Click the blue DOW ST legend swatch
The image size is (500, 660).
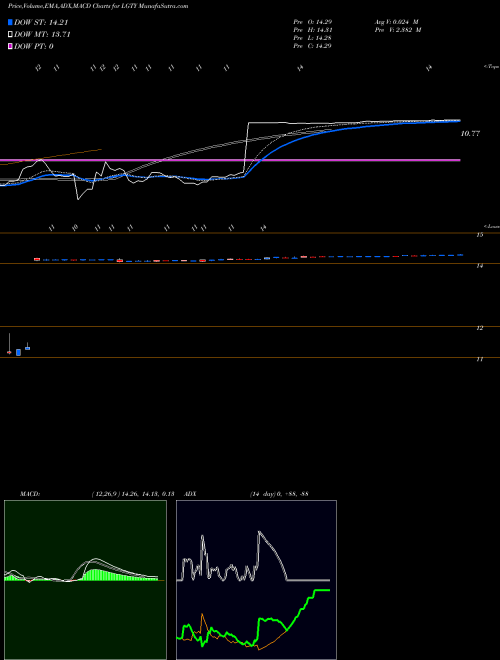click(x=10, y=23)
